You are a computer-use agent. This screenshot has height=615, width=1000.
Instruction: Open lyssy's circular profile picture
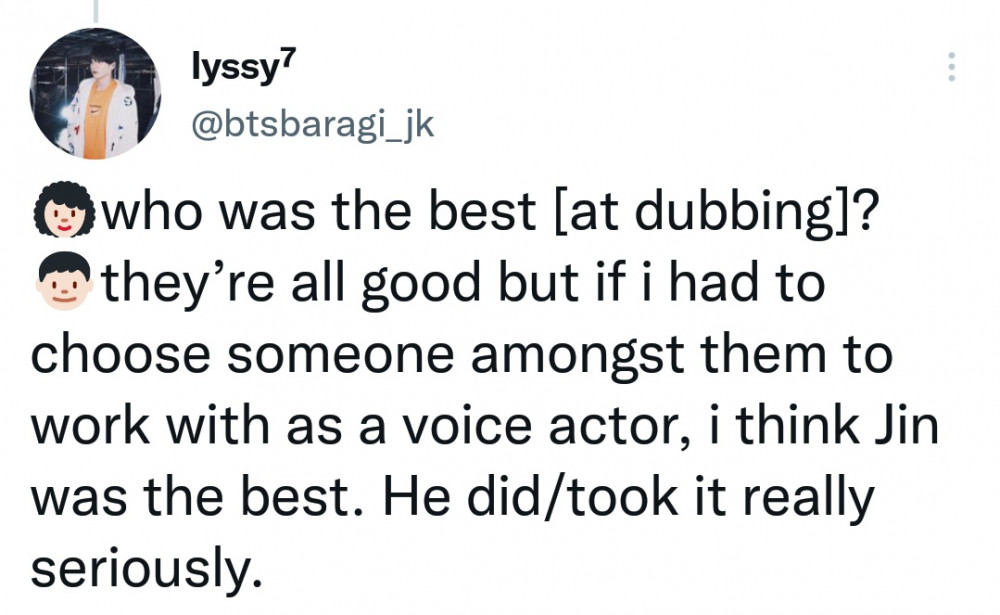pyautogui.click(x=95, y=93)
